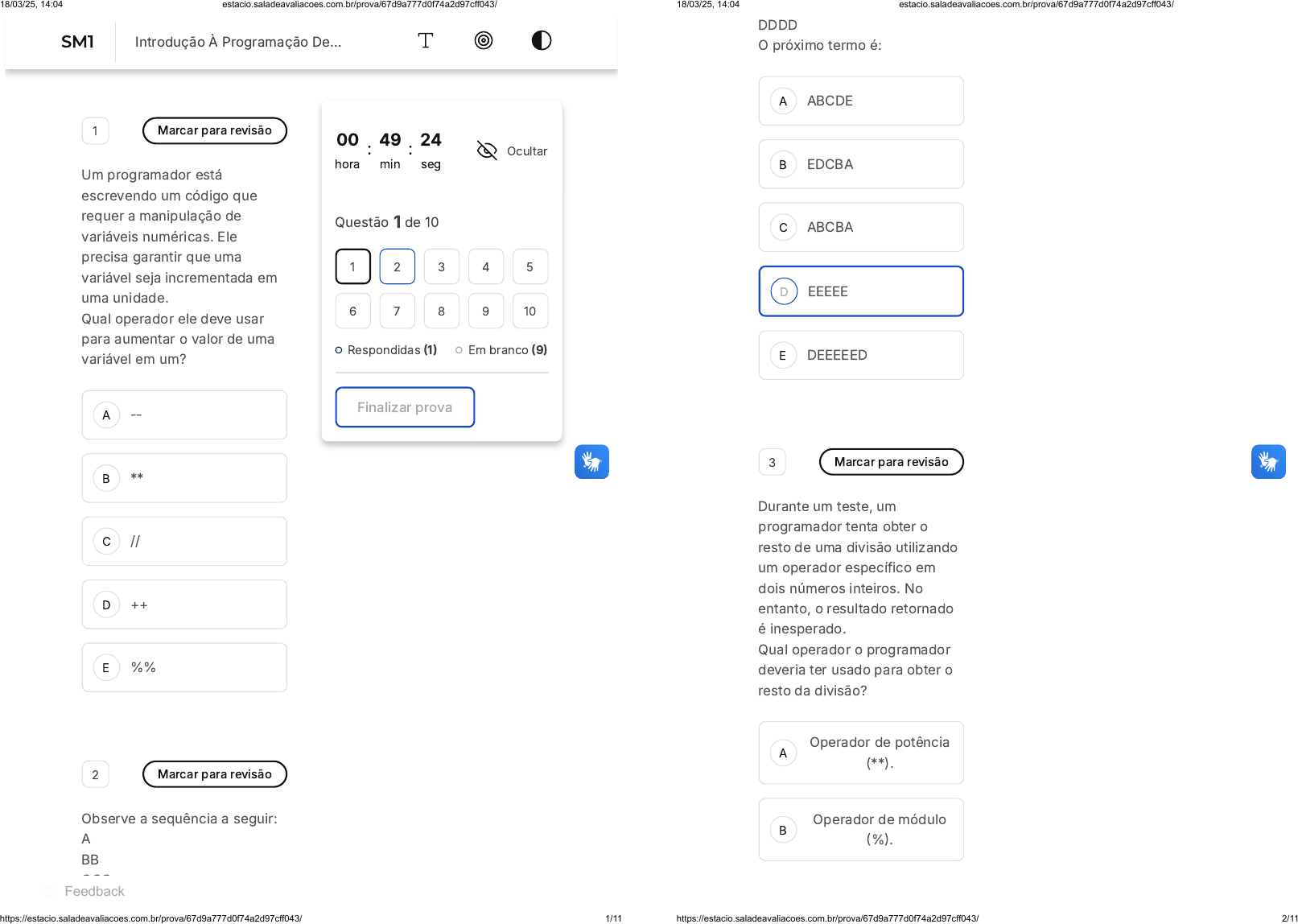Click the Feedback link at bottom left
The image size is (1298, 924).
click(x=94, y=891)
